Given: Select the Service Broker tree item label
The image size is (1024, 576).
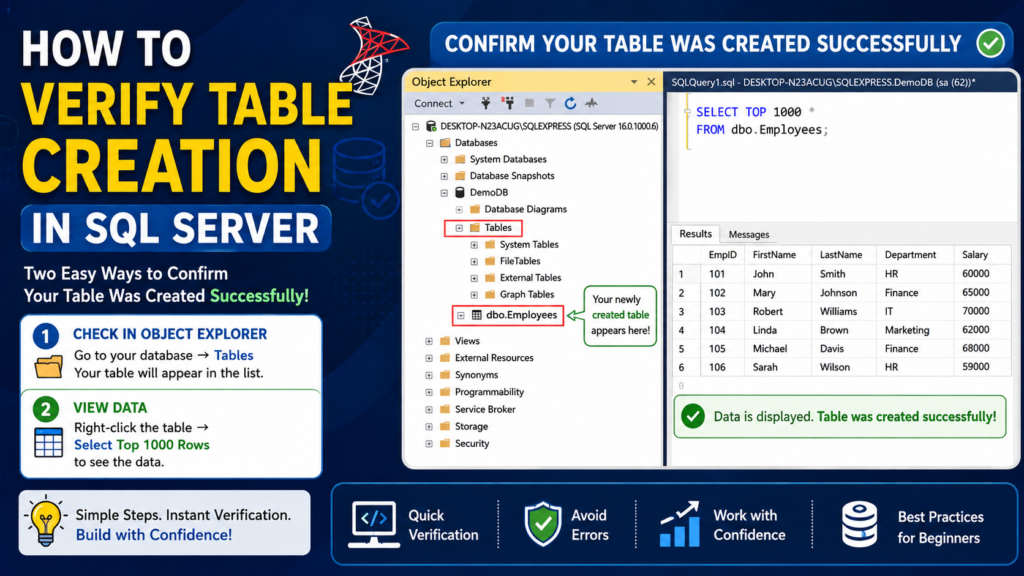Looking at the screenshot, I should coord(485,409).
